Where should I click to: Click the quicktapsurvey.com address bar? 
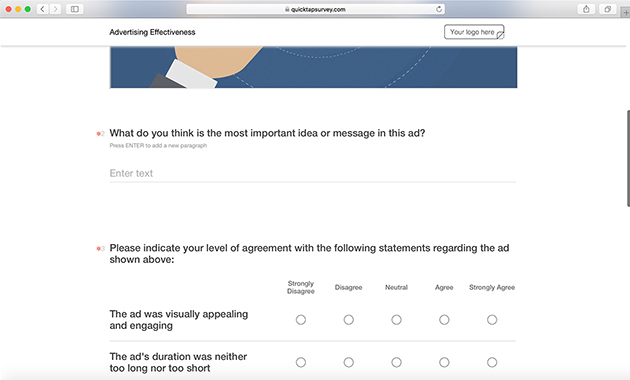point(315,9)
